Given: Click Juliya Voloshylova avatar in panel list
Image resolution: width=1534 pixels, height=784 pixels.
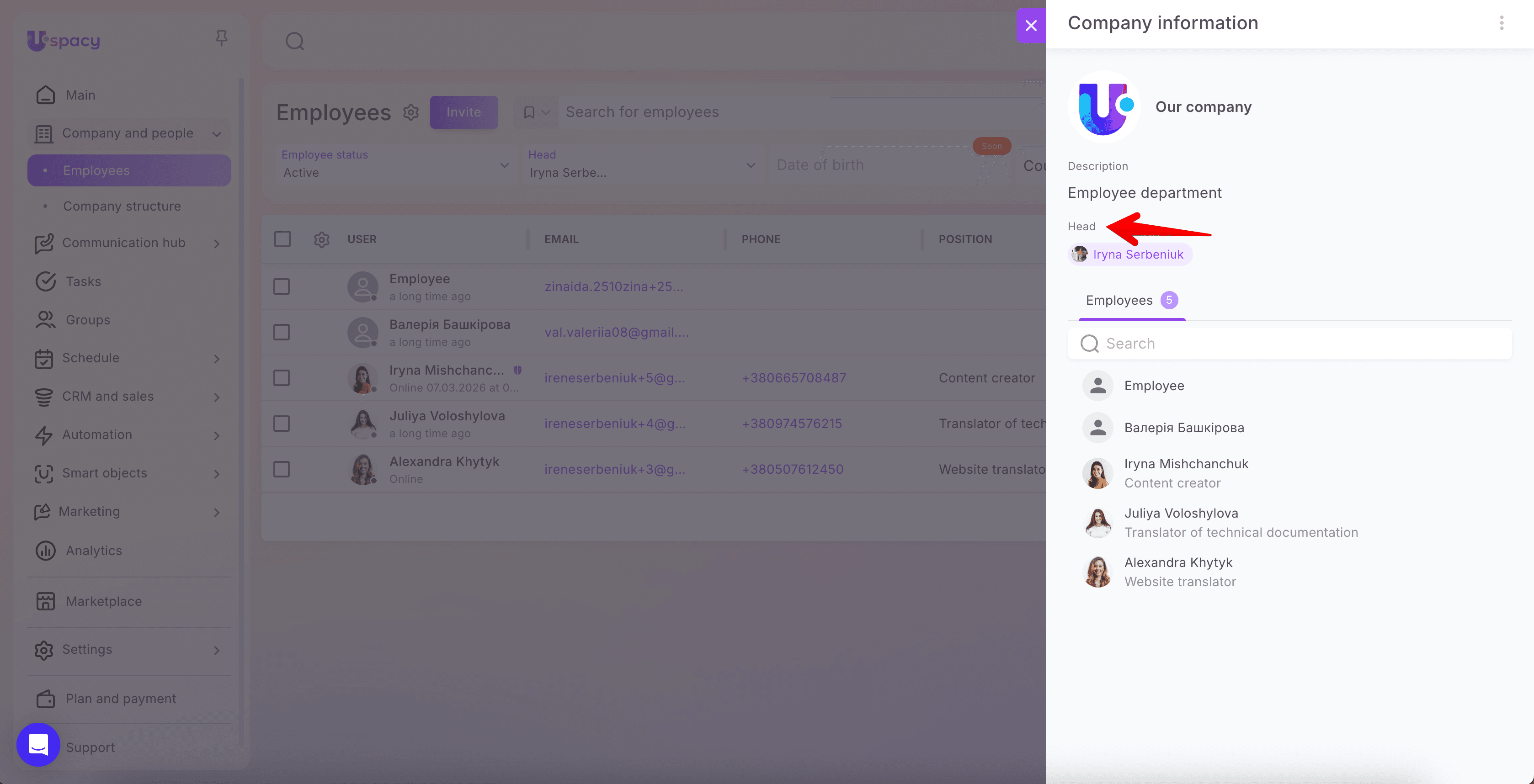Looking at the screenshot, I should [x=1097, y=523].
